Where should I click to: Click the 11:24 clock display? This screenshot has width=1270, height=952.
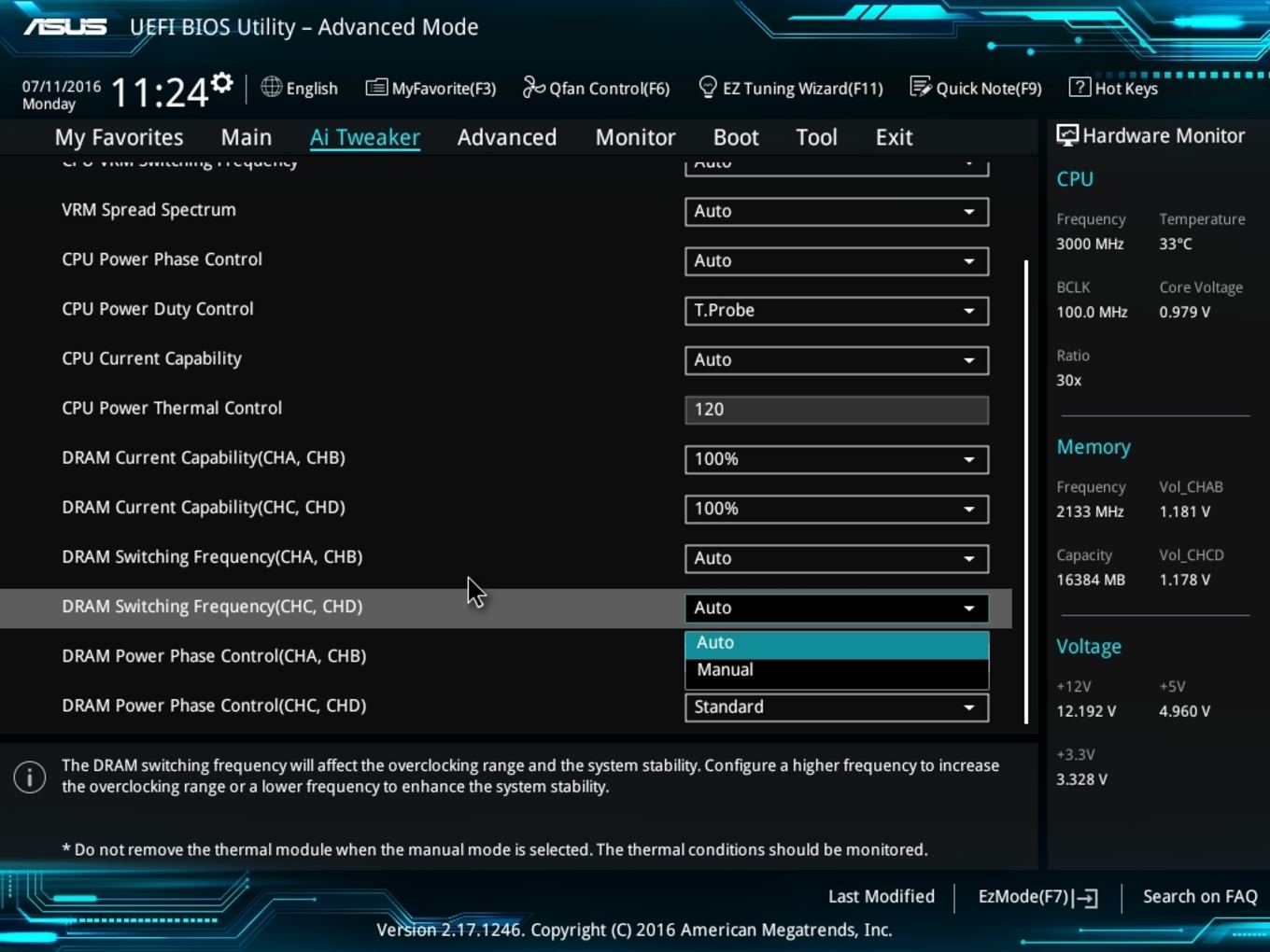point(160,92)
